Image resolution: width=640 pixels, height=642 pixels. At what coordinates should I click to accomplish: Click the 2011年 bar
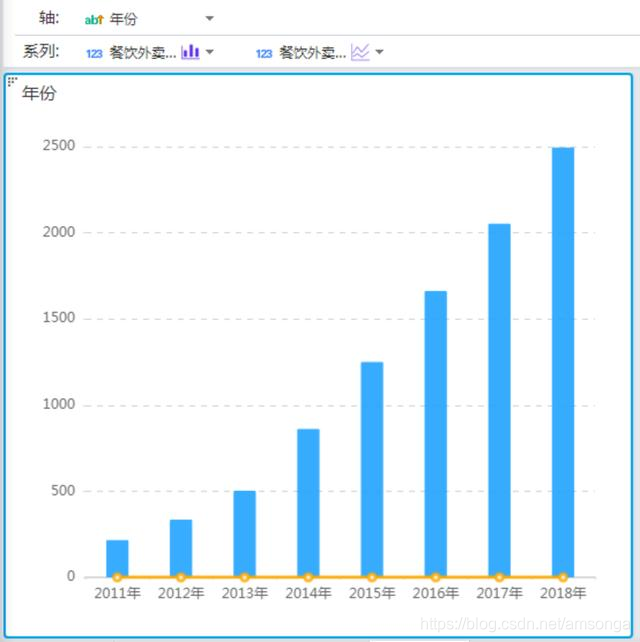point(117,558)
